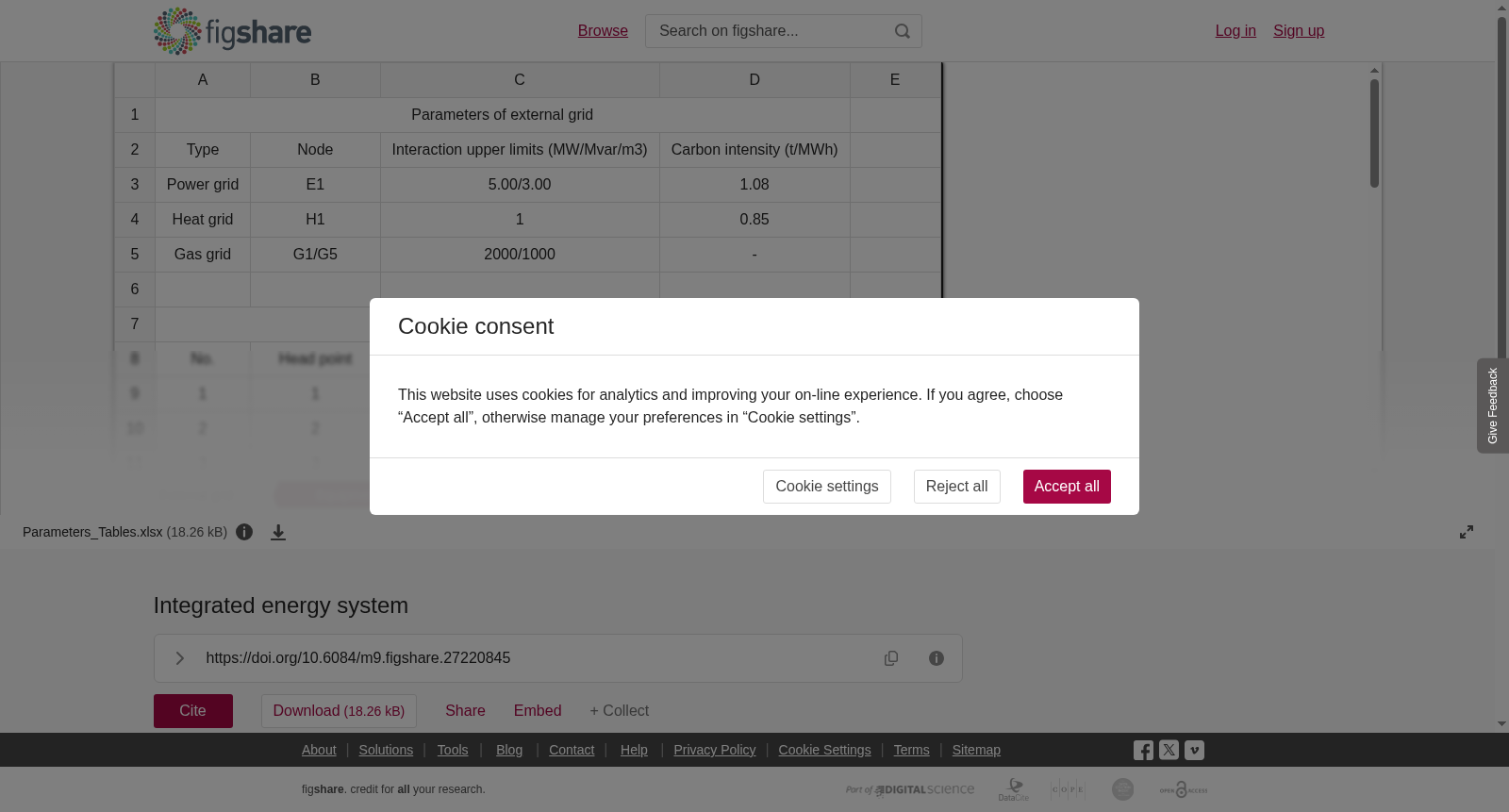Select column D header in spreadsheet
The height and width of the screenshot is (812, 1509).
click(754, 80)
